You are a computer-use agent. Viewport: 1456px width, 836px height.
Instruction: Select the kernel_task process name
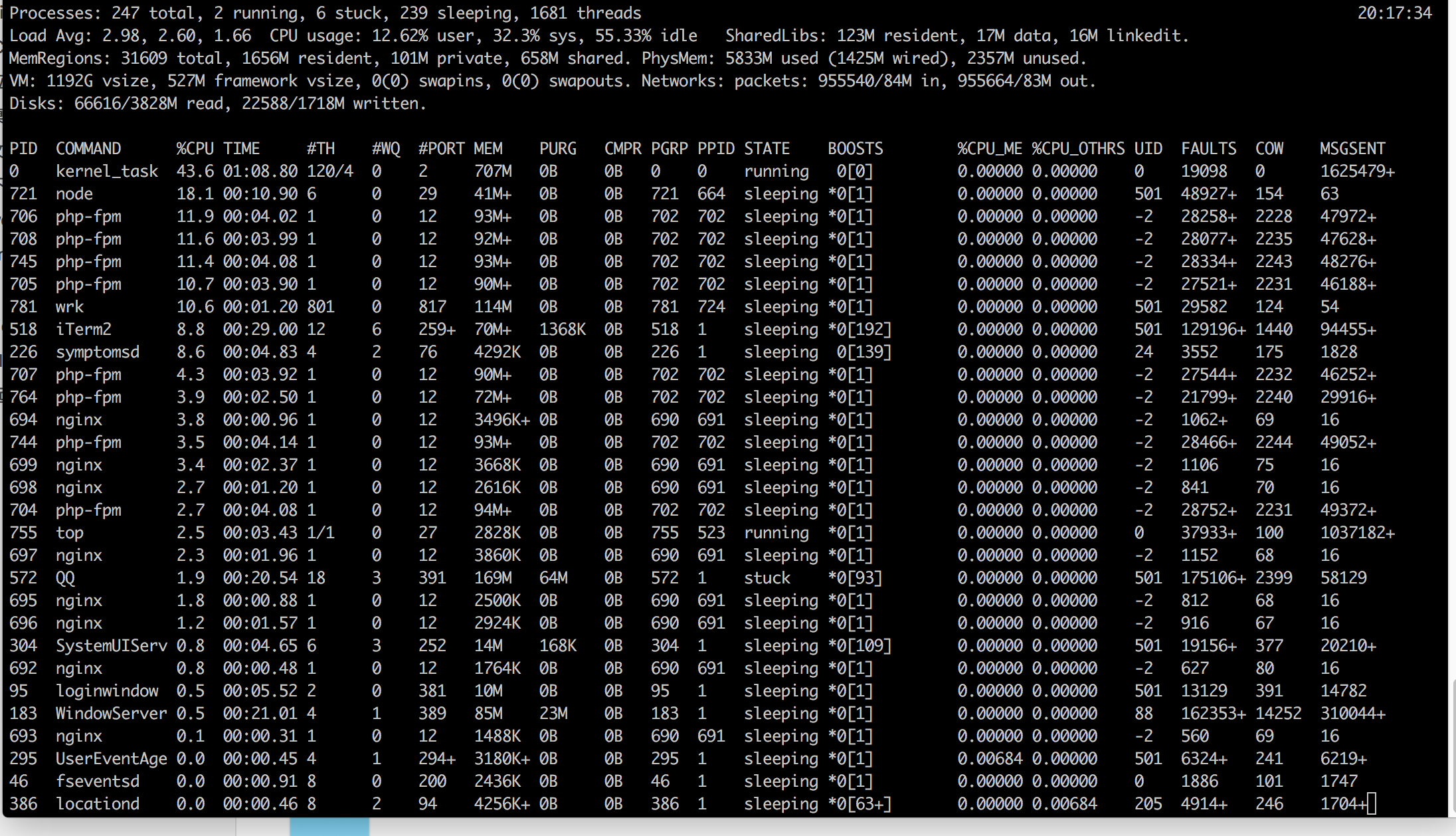(107, 171)
